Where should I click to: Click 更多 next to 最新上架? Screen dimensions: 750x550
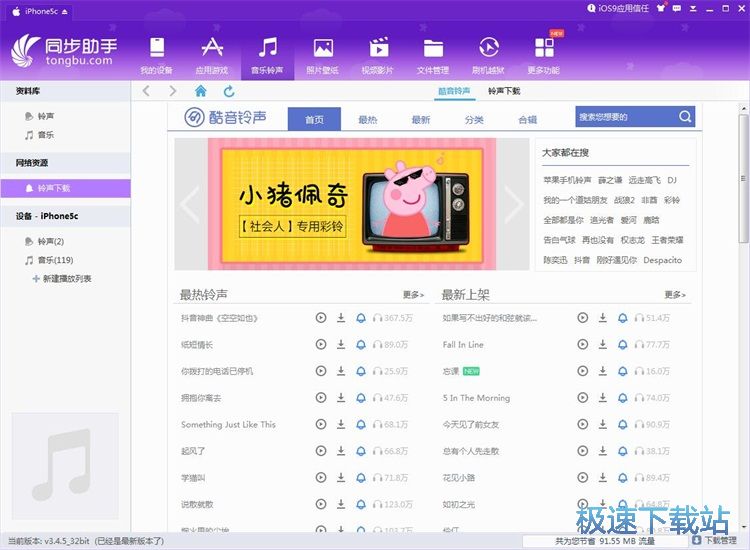click(675, 295)
